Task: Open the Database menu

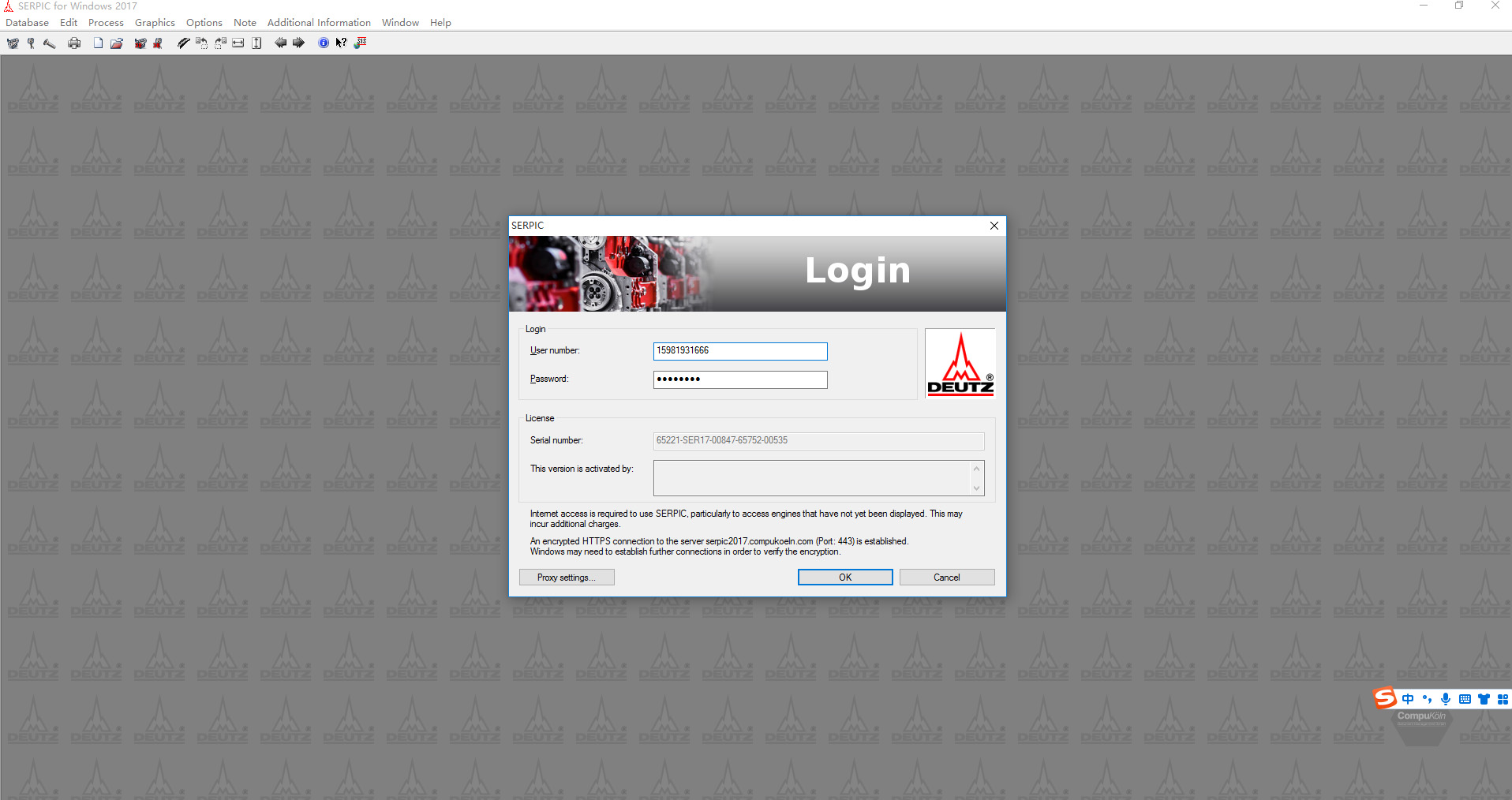Action: point(27,23)
